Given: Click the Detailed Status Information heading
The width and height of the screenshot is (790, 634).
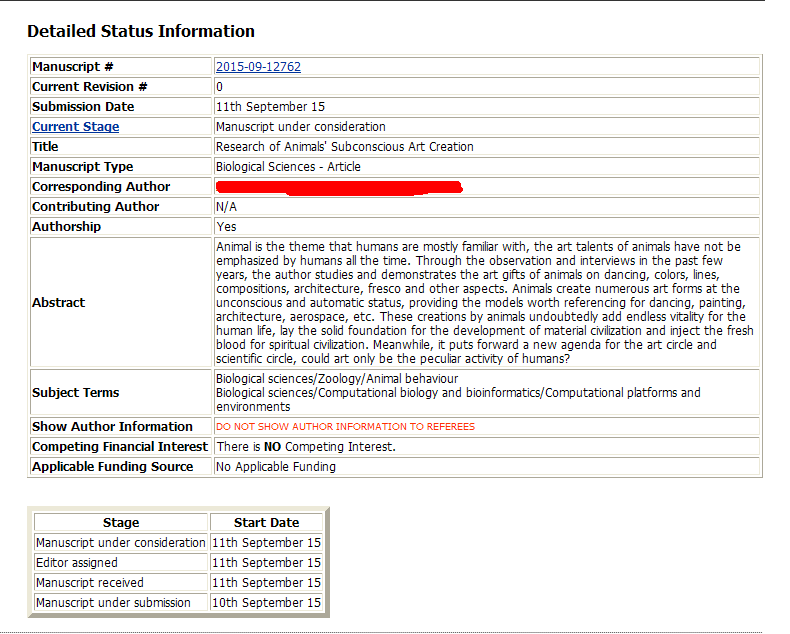Looking at the screenshot, I should pyautogui.click(x=141, y=31).
